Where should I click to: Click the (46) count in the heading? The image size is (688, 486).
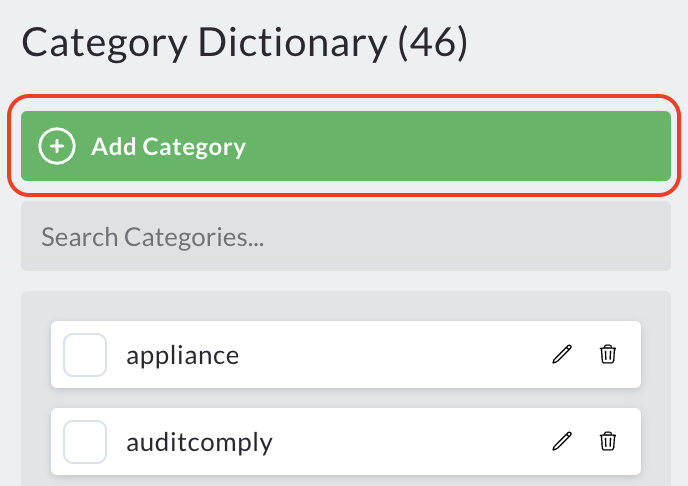coord(433,43)
